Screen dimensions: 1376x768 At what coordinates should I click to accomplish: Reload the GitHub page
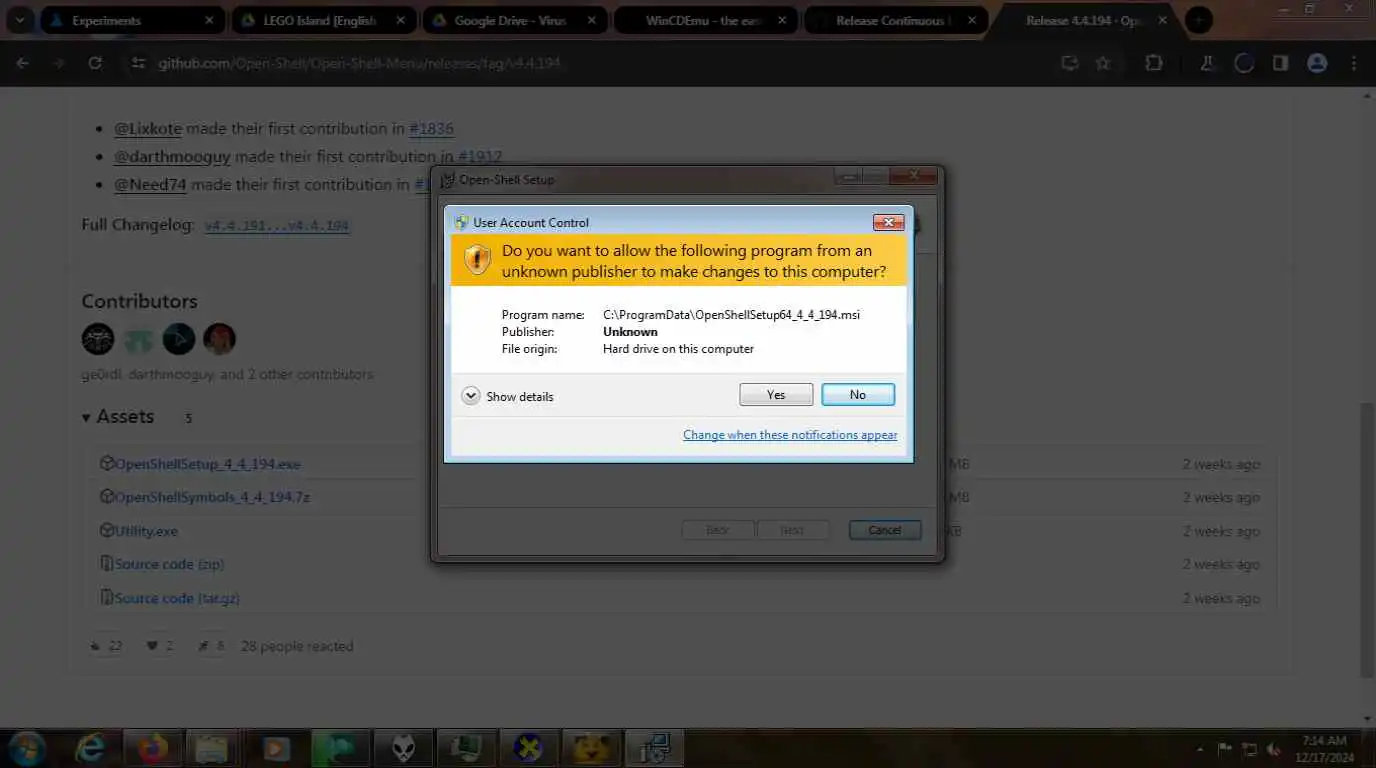click(x=95, y=63)
